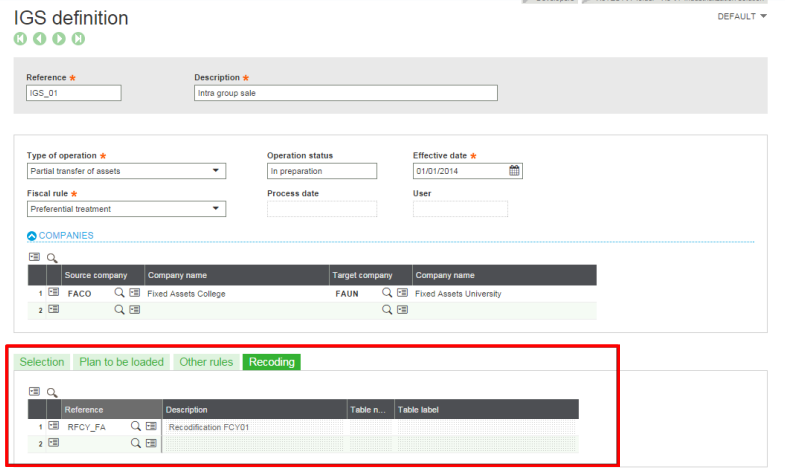Viewport: 785px width, 475px height.
Task: Click the empty Process date field
Action: [x=322, y=209]
